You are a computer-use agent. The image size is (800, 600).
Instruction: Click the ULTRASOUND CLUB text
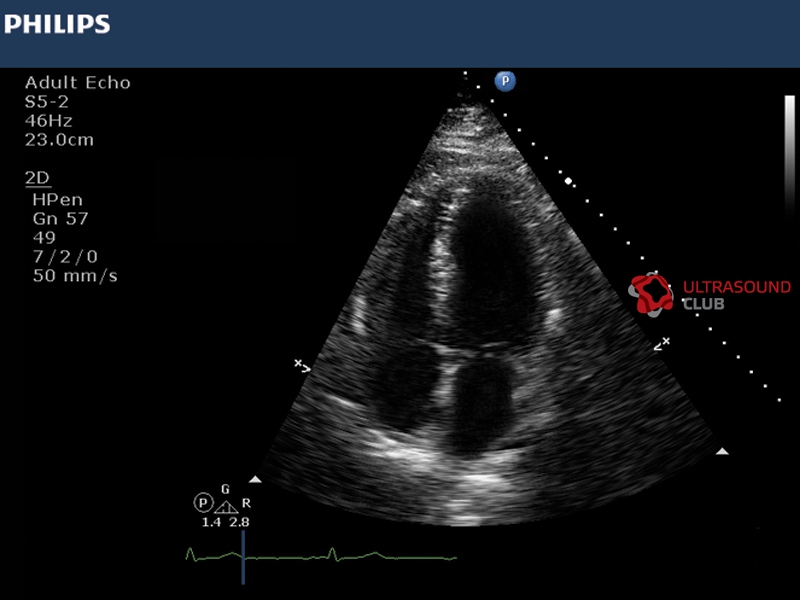[736, 295]
